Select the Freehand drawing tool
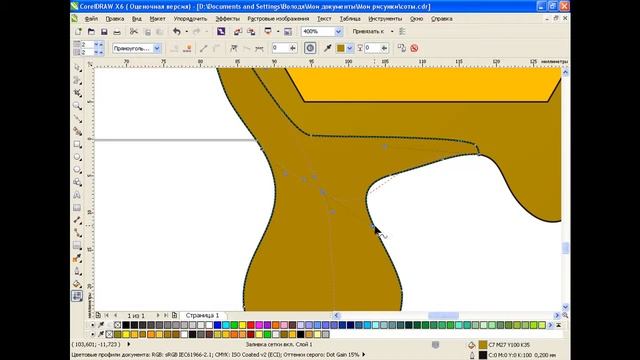The width and height of the screenshot is (640, 360). pos(77,119)
